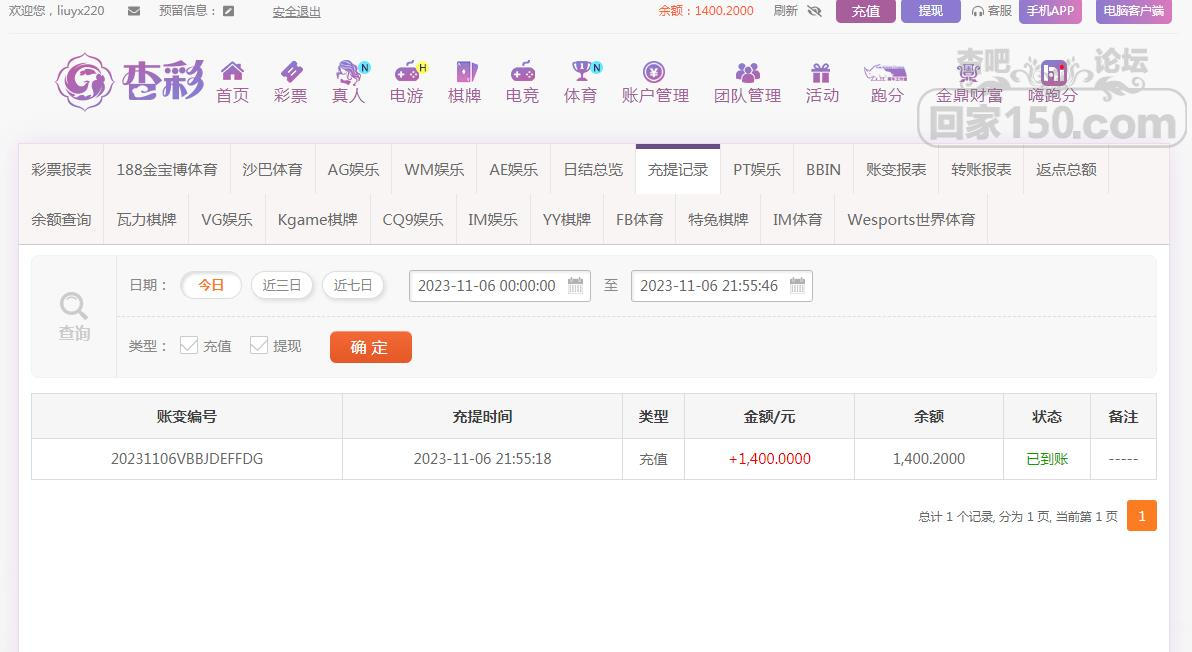Switch to the 账变报表 tab
Image resolution: width=1192 pixels, height=652 pixels.
click(x=896, y=170)
